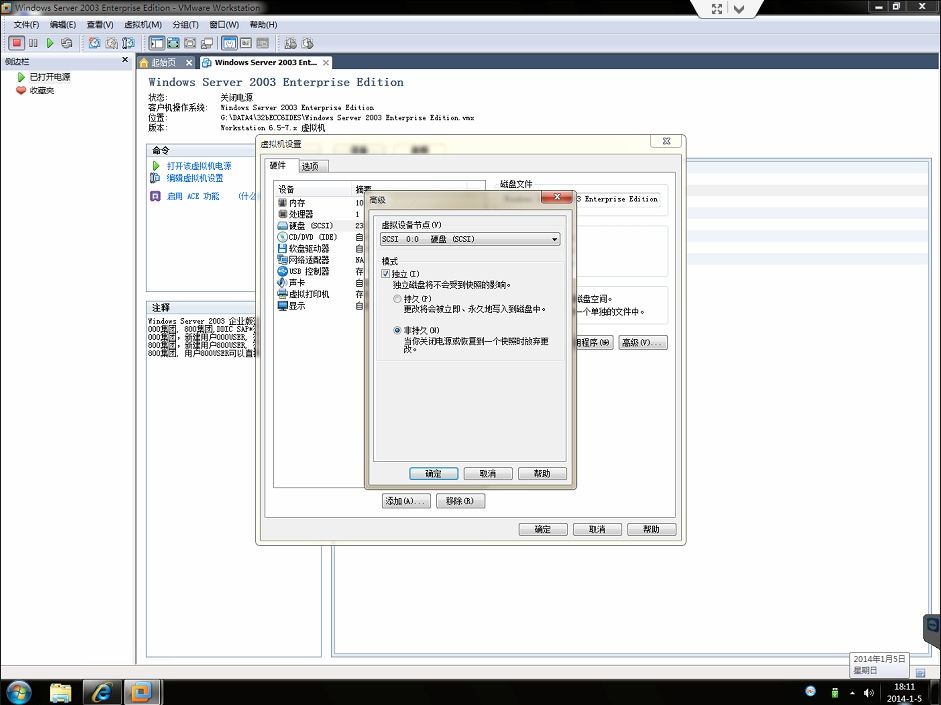941x705 pixels.
Task: Click the reset VM toolbar icon
Action: 67,43
